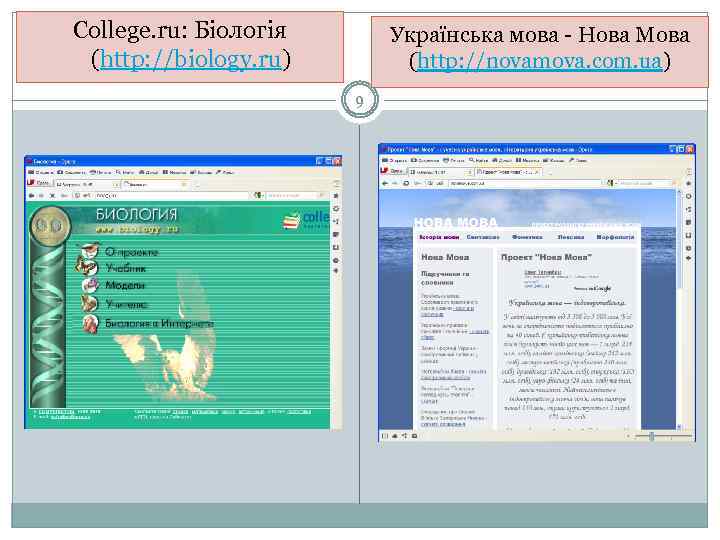This screenshot has height=540, width=720.
Task: Click the open toolbar item in Biology browser
Action: [41, 172]
